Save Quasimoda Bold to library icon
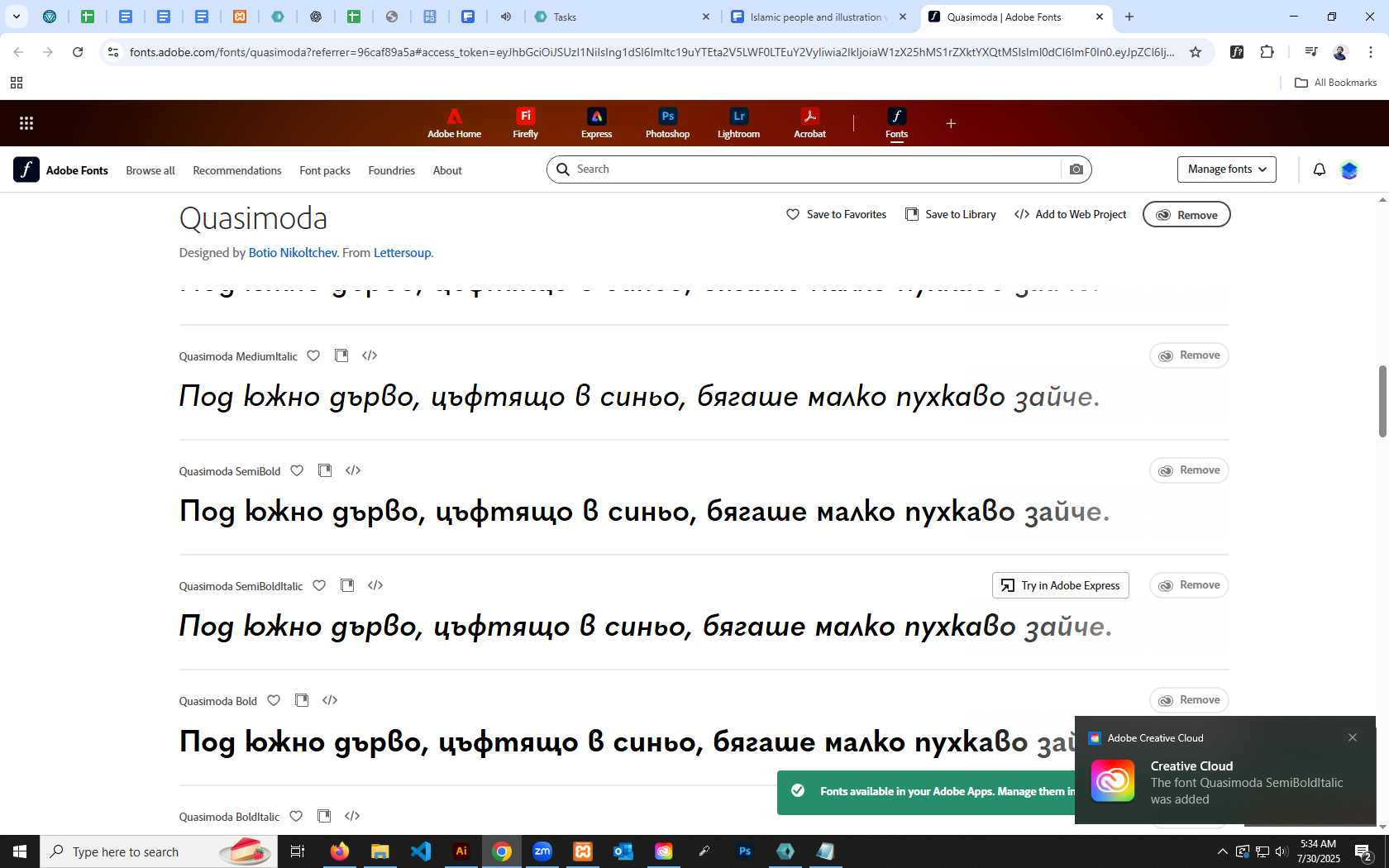Screen dimensions: 1389x868 click(302, 700)
